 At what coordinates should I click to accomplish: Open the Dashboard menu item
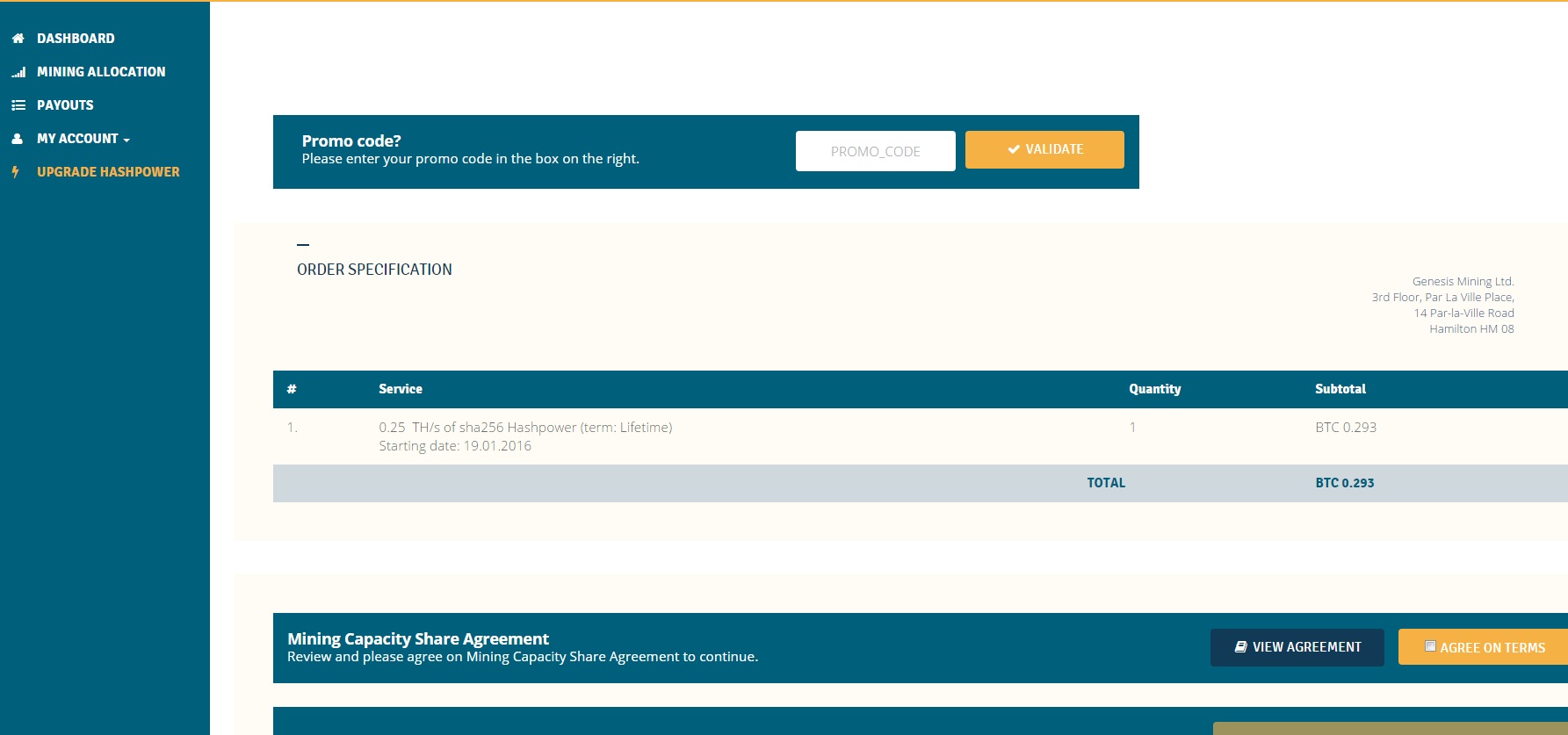pyautogui.click(x=76, y=39)
